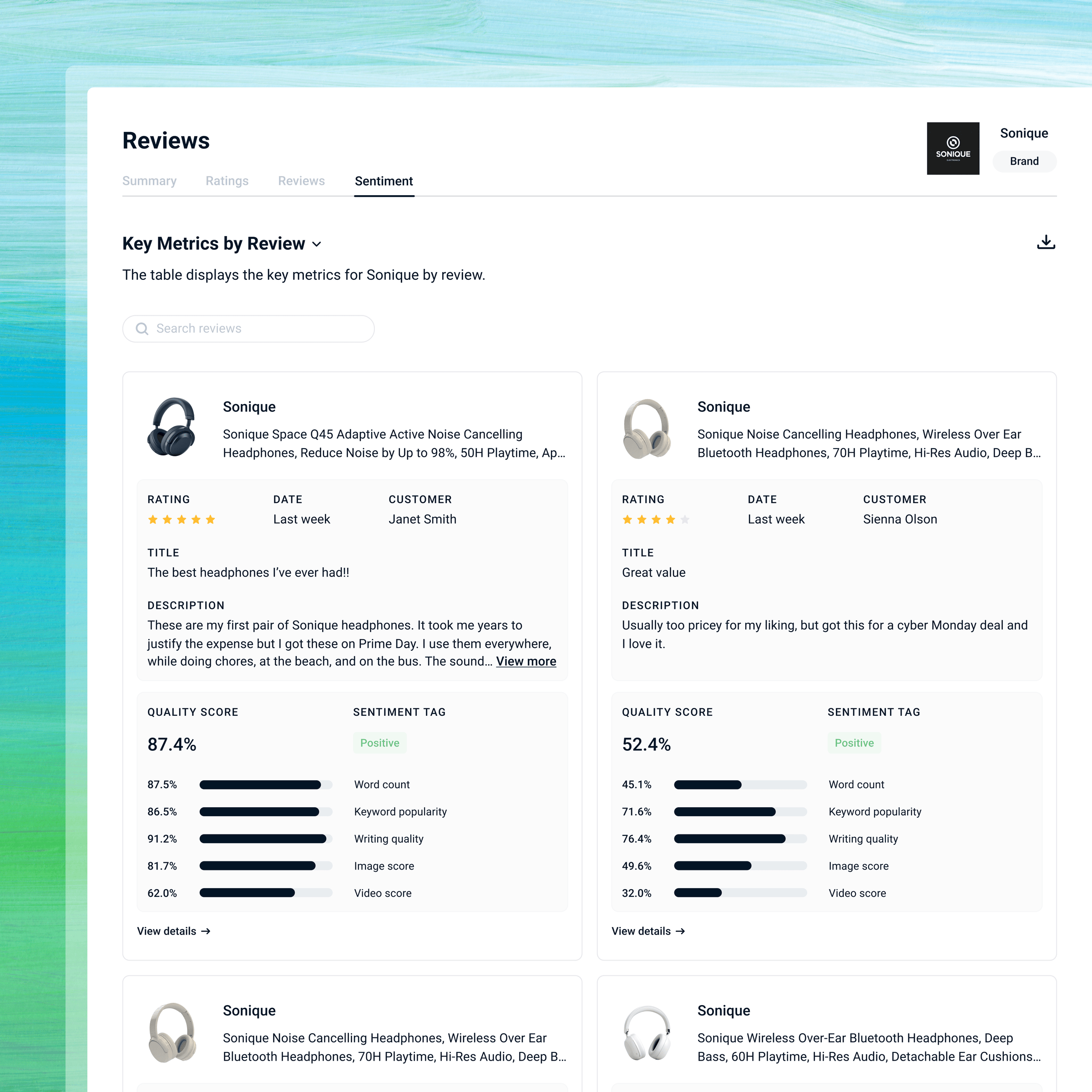Click the arrow beside Janet Smith's View details
The image size is (1092, 1092).
pyautogui.click(x=206, y=931)
